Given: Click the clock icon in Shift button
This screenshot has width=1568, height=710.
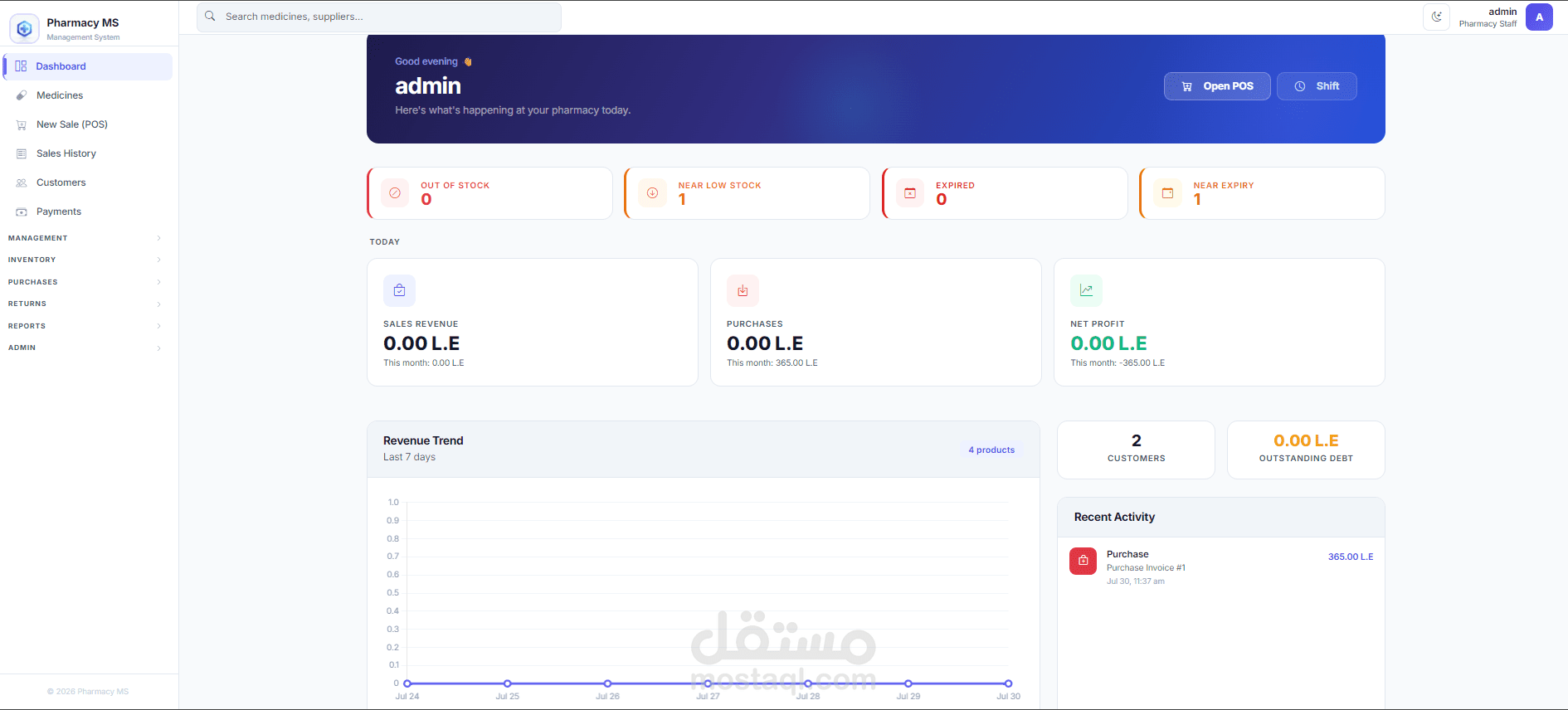Looking at the screenshot, I should coord(1300,86).
